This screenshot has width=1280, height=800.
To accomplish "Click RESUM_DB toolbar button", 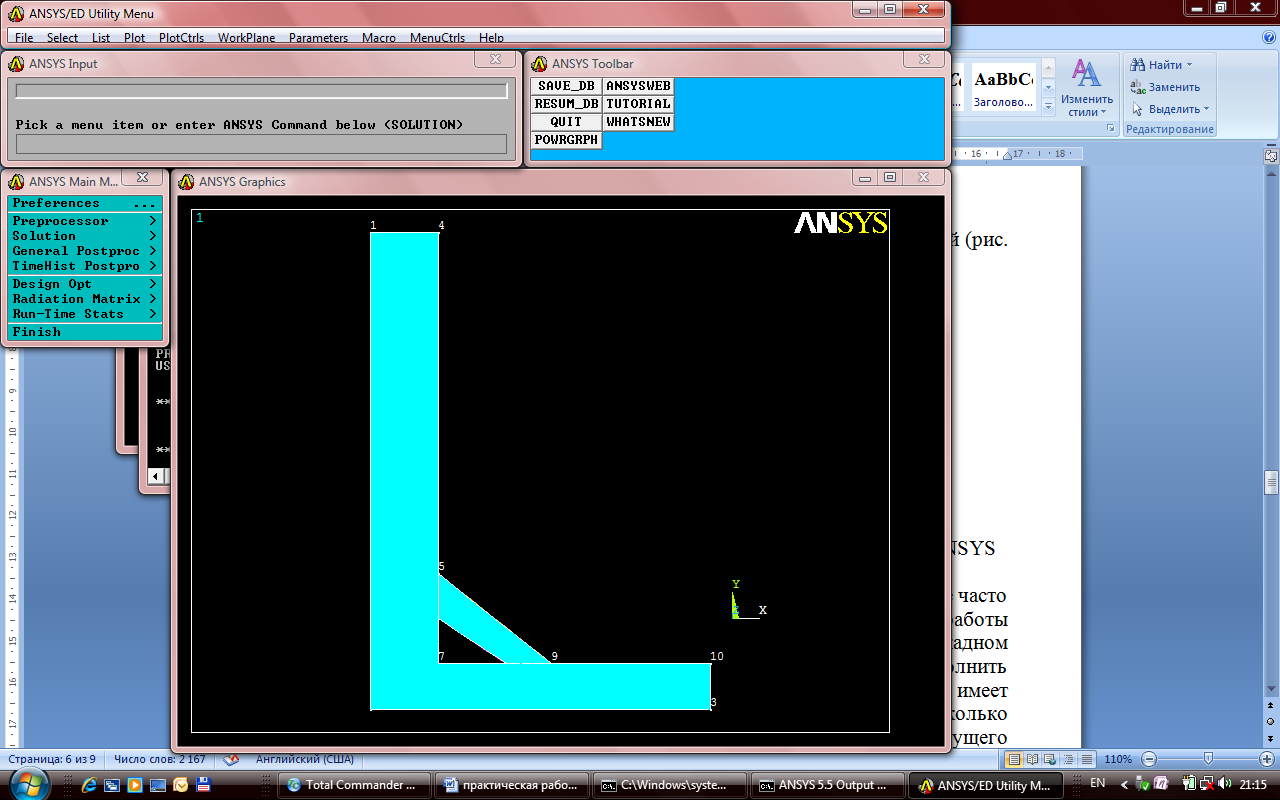I will coord(566,104).
